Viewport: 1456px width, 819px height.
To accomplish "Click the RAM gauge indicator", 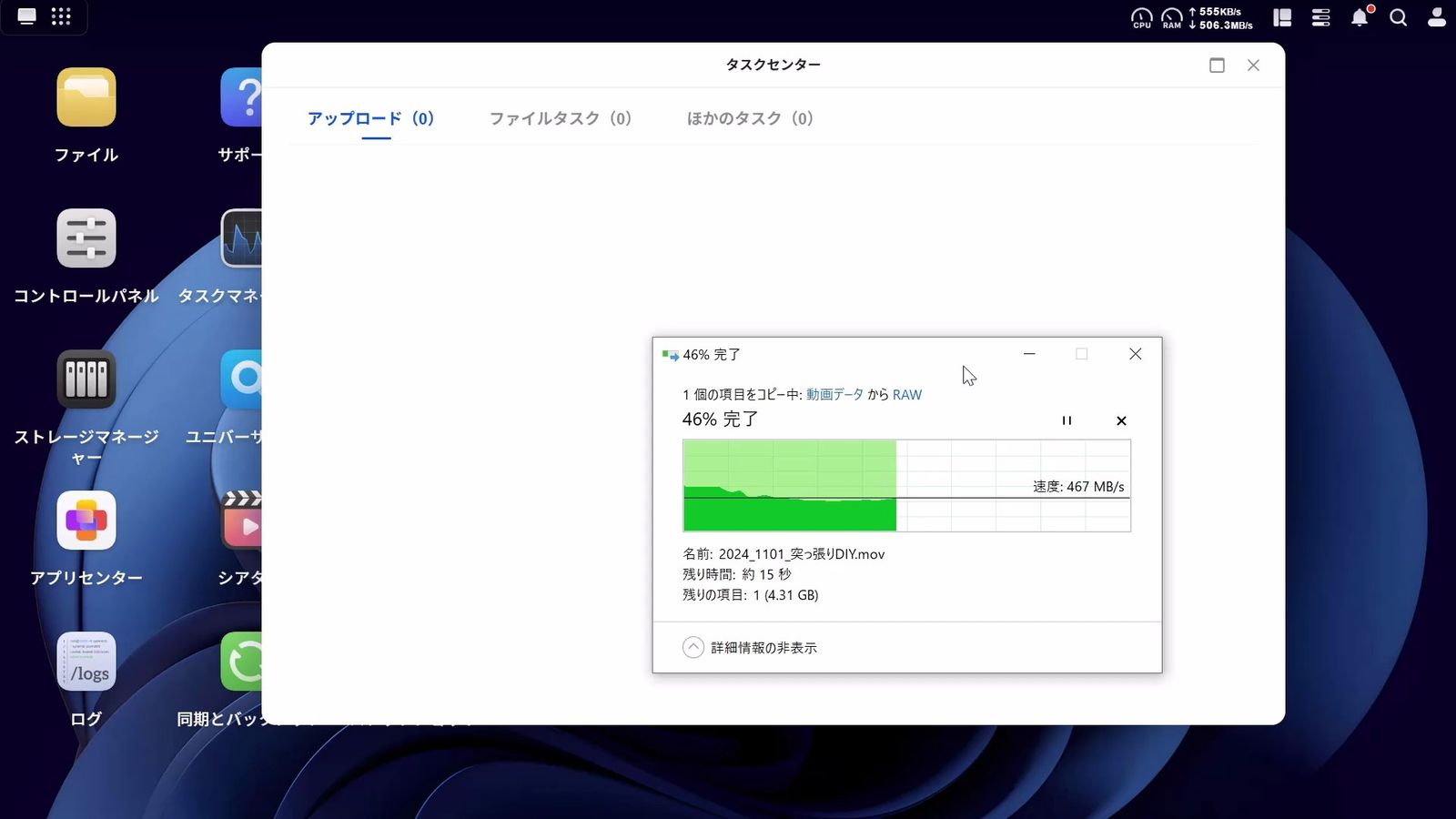I will tap(1172, 18).
